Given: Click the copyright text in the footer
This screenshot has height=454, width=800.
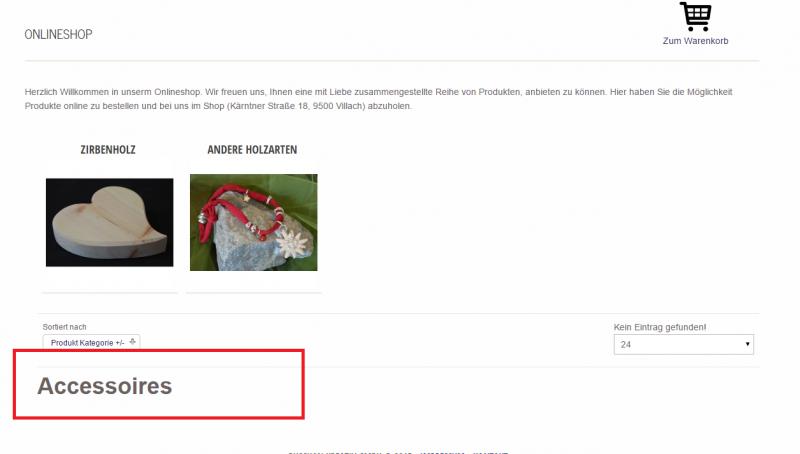Looking at the screenshot, I should tap(350, 452).
